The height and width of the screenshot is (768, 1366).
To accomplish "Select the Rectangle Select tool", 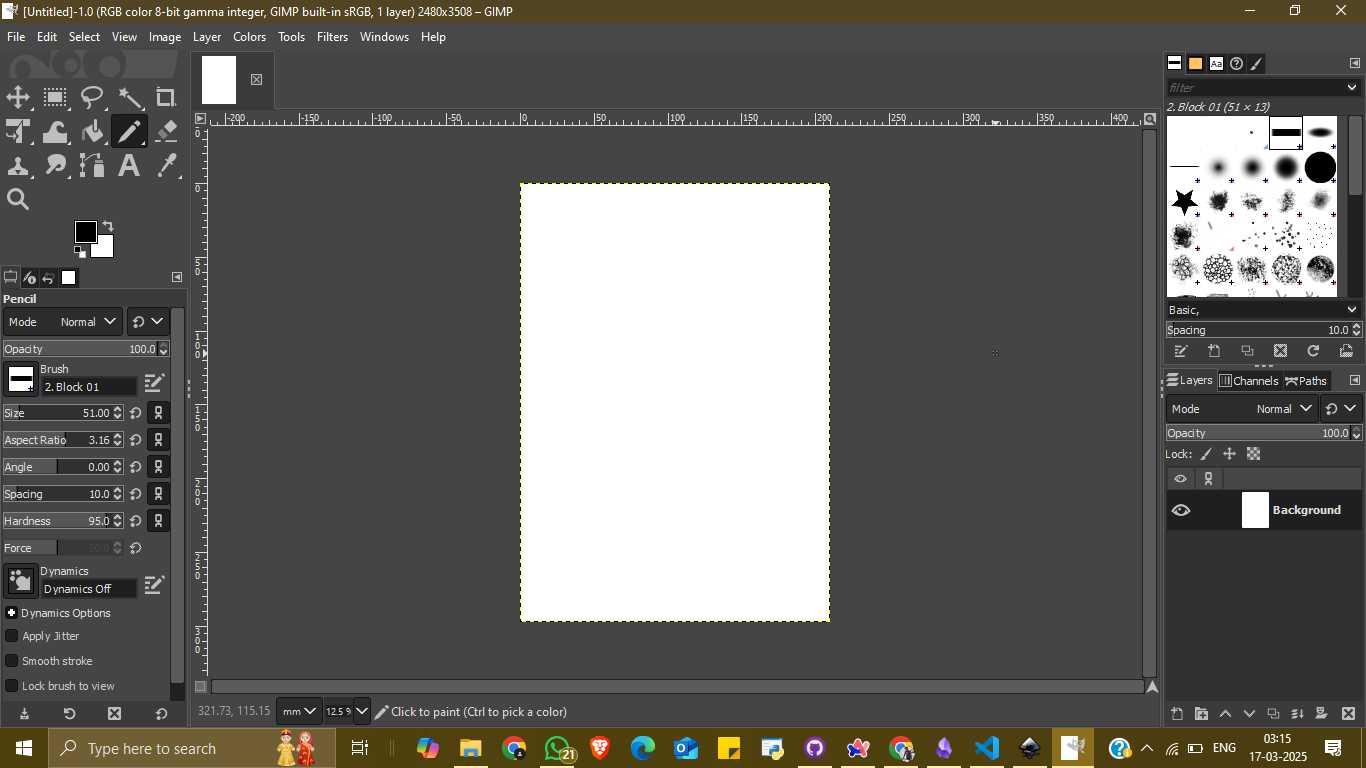I will click(55, 97).
